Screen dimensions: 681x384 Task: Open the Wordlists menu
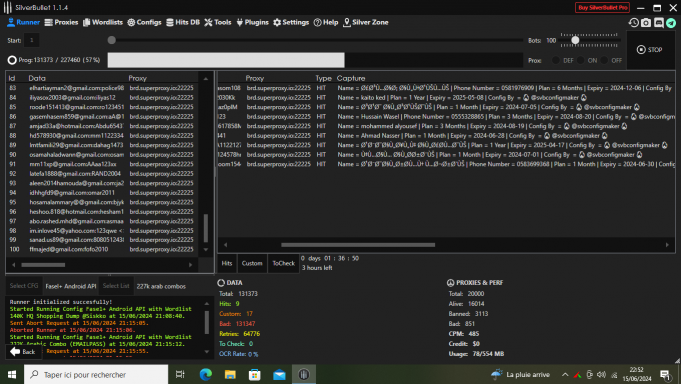click(103, 22)
